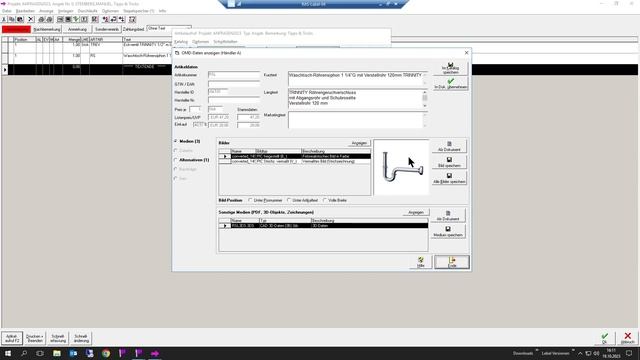The height and width of the screenshot is (360, 640).
Task: Click red X Abbruch button at bottom right
Action: pyautogui.click(x=628, y=338)
